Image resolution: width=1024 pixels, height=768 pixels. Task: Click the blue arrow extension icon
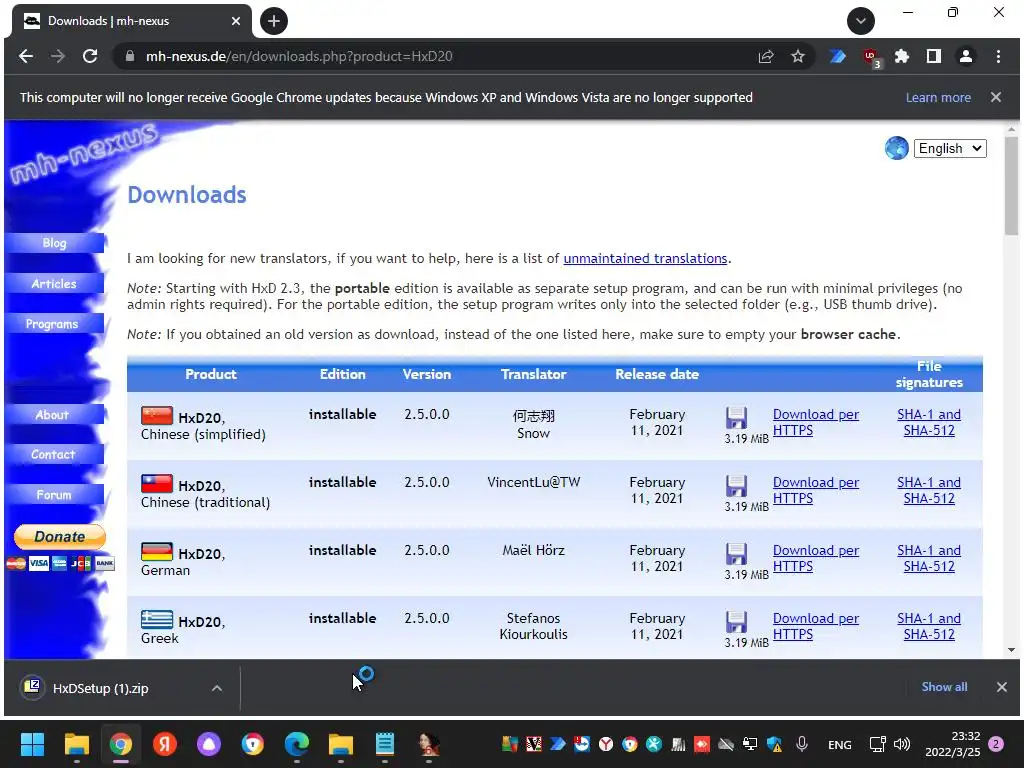pos(838,56)
